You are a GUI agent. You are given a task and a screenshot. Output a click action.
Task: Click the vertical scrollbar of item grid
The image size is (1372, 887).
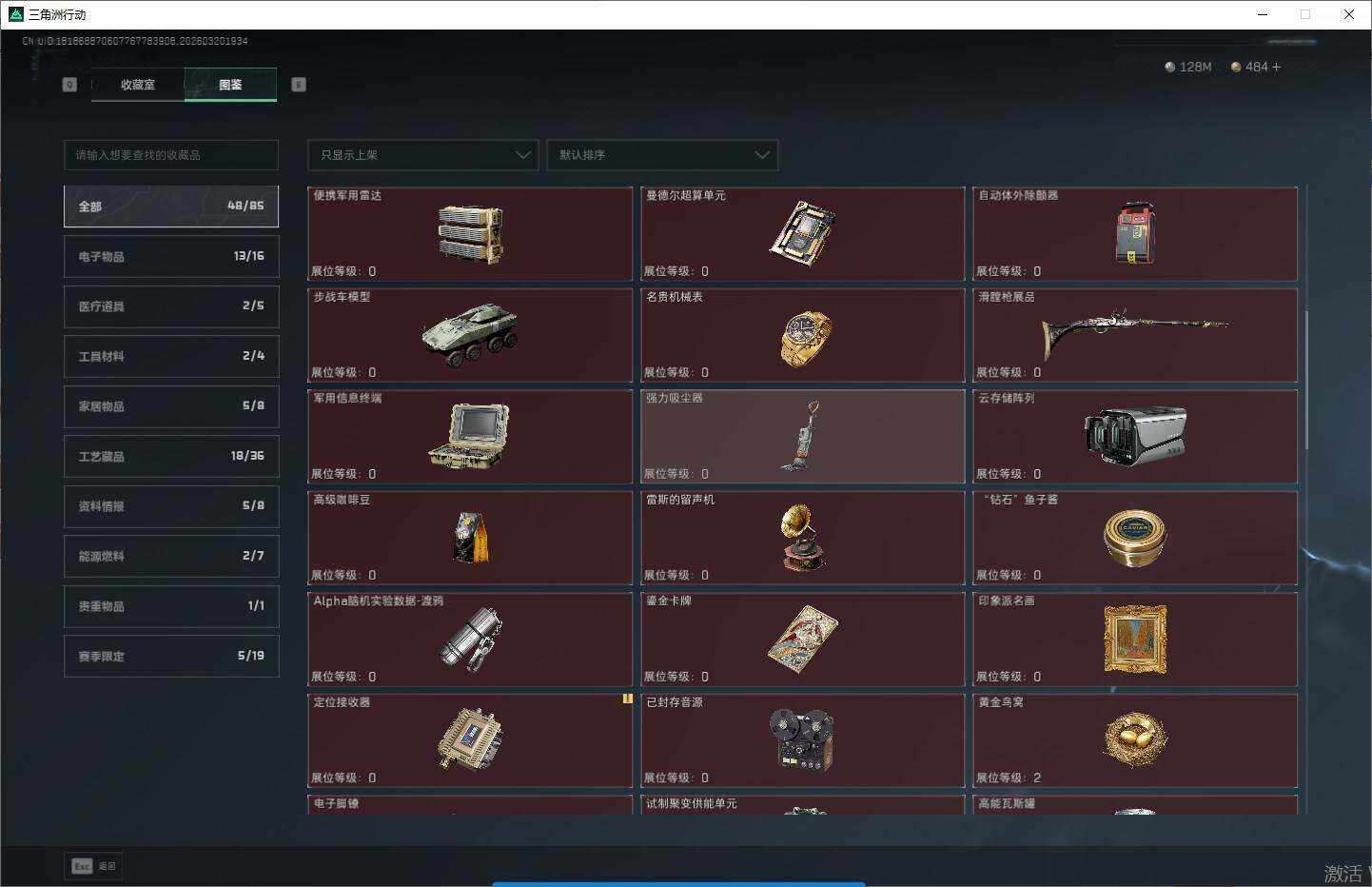[1306, 381]
